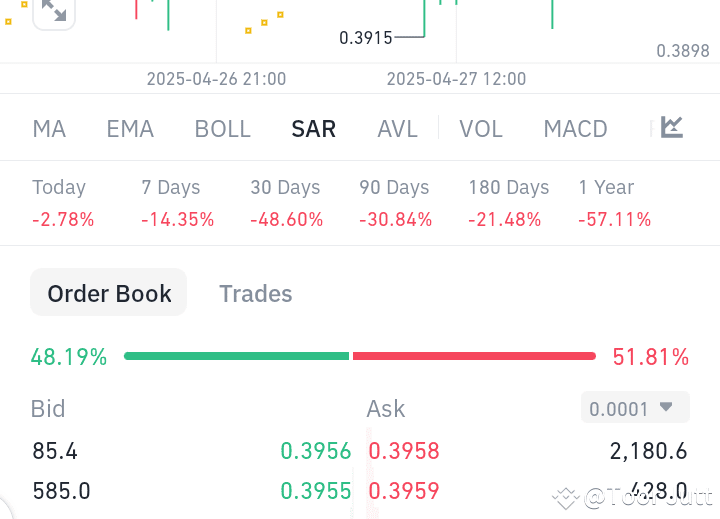Open chart indicator settings icon
The width and height of the screenshot is (720, 519).
[672, 127]
